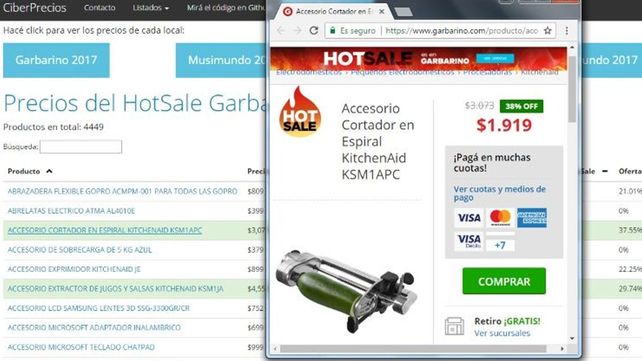The width and height of the screenshot is (642, 361).
Task: Bookmark the page with the star icon
Action: tap(547, 30)
